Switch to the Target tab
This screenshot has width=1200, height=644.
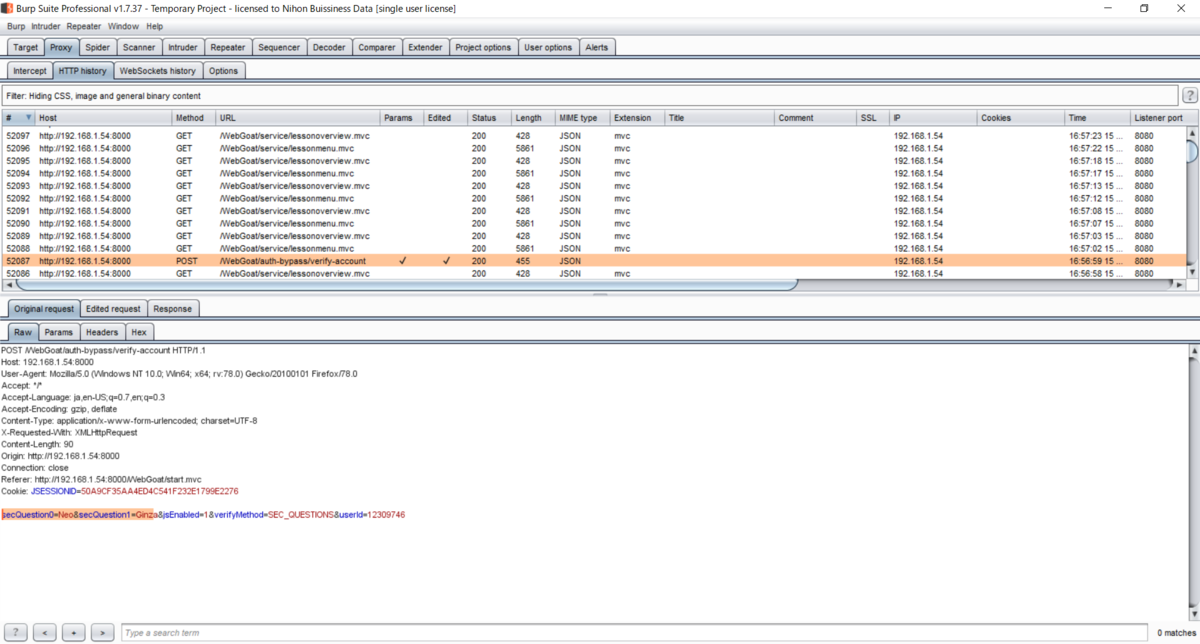26,47
